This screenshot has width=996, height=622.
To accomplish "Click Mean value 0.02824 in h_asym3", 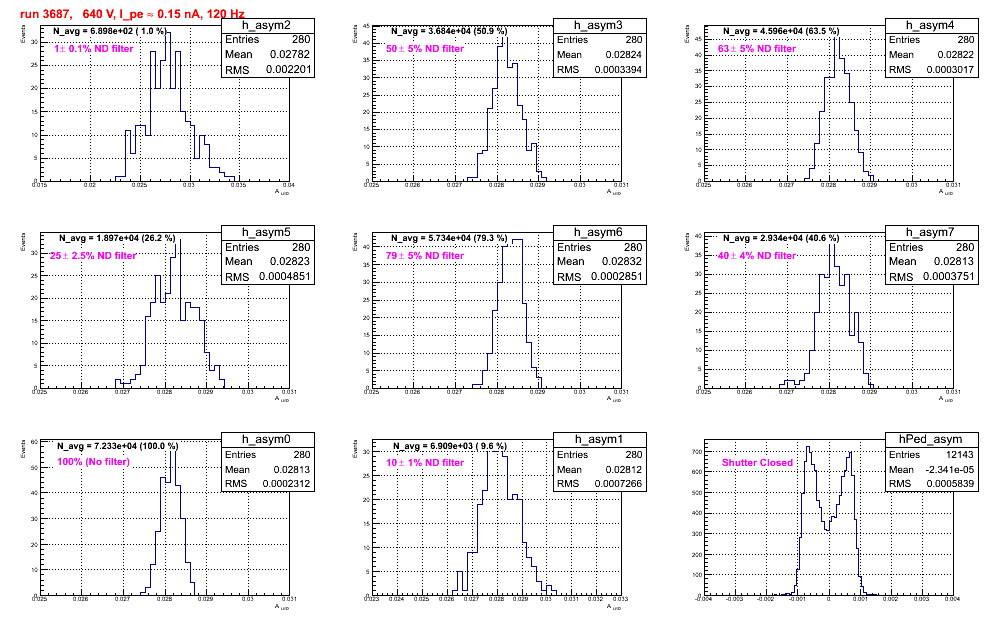I will coord(623,55).
